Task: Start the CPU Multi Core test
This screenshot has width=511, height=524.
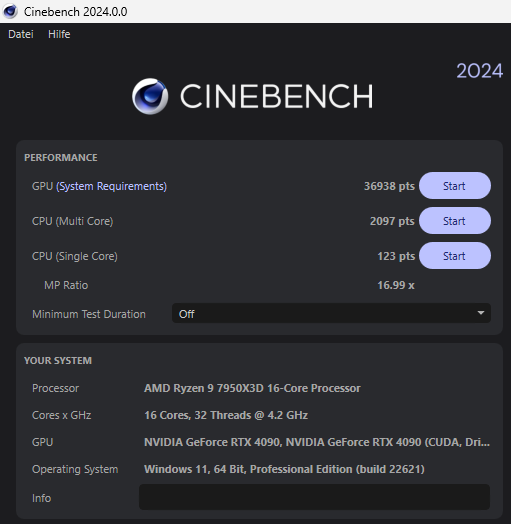Action: [455, 221]
